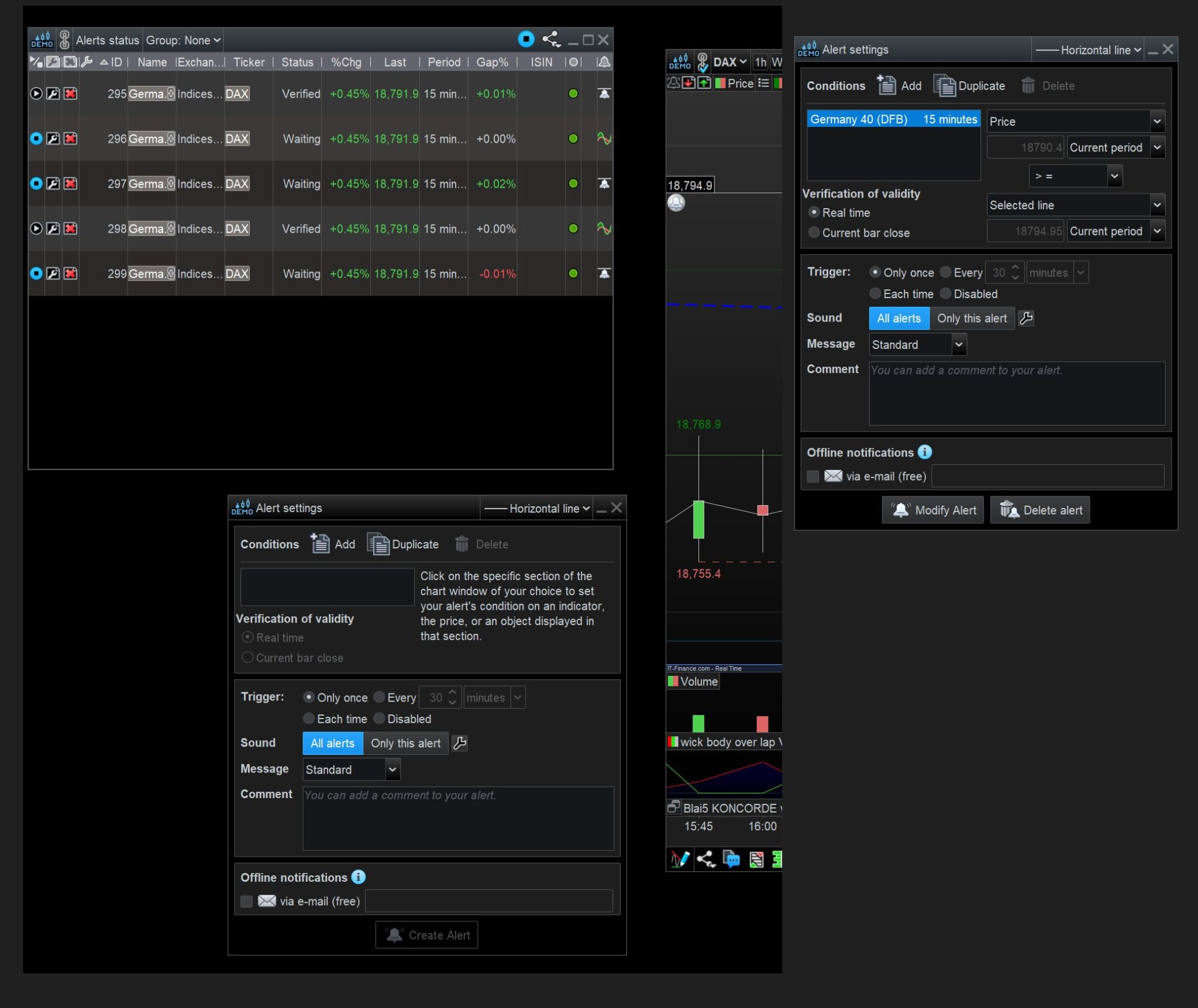1198x1008 pixels.
Task: Select Each time trigger in right Alert settings
Action: (x=875, y=294)
